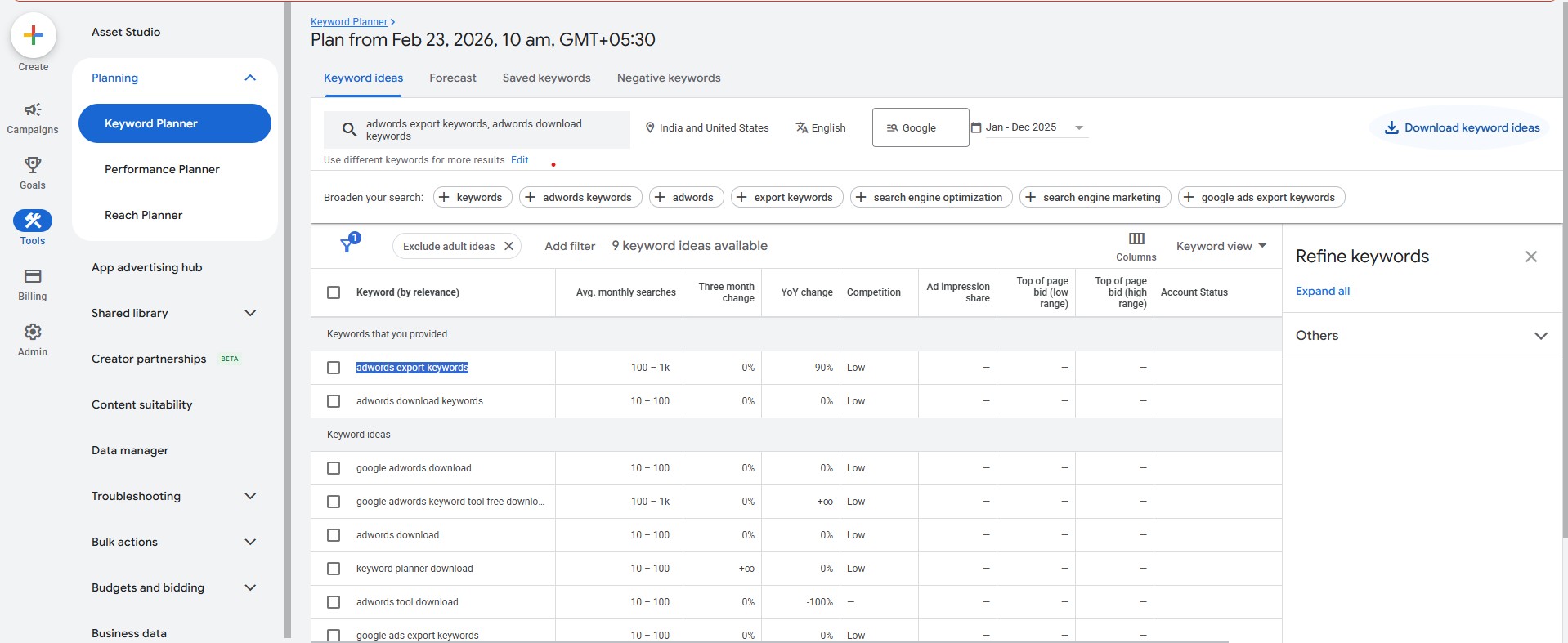Check the 'adwords download' row checkbox
1568x643 pixels.
pyautogui.click(x=334, y=535)
